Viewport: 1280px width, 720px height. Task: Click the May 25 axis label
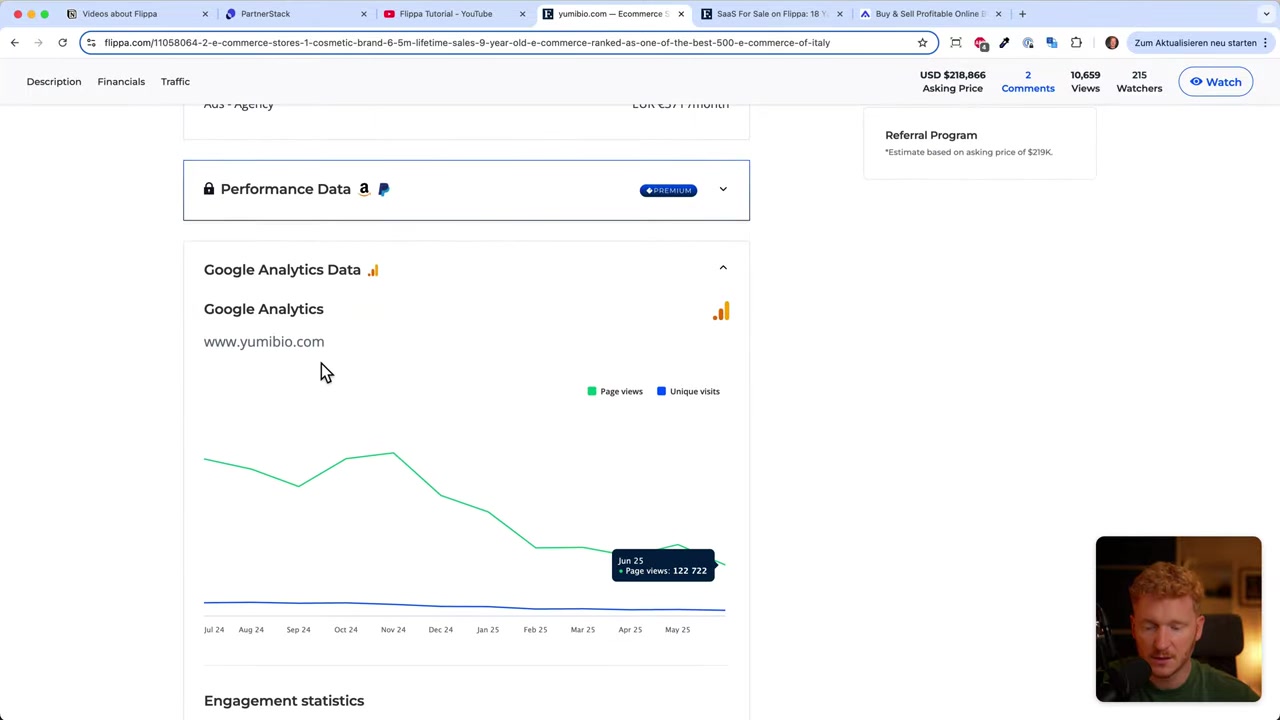click(677, 629)
